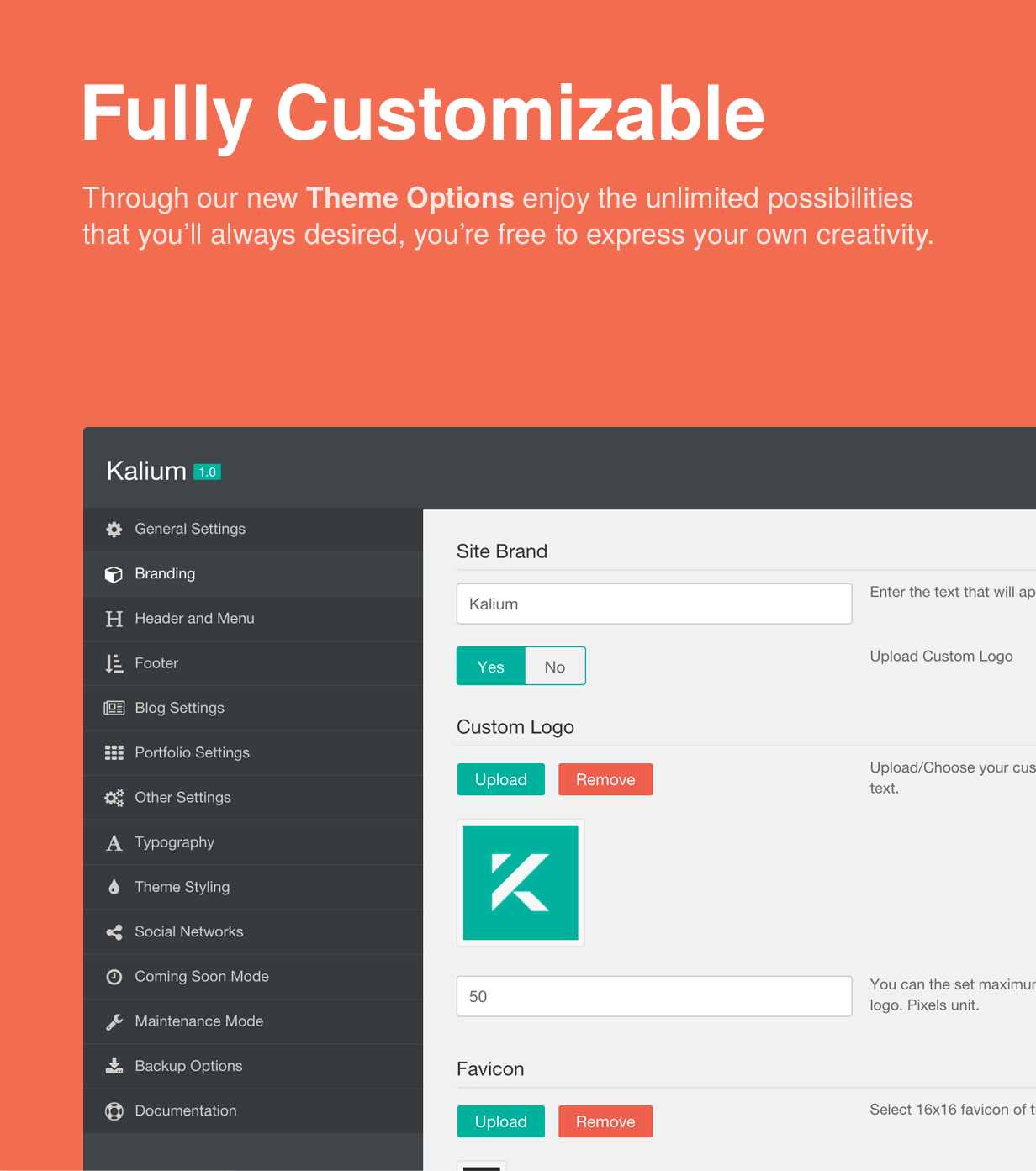
Task: Switch the site brand toggle to No
Action: coord(554,666)
